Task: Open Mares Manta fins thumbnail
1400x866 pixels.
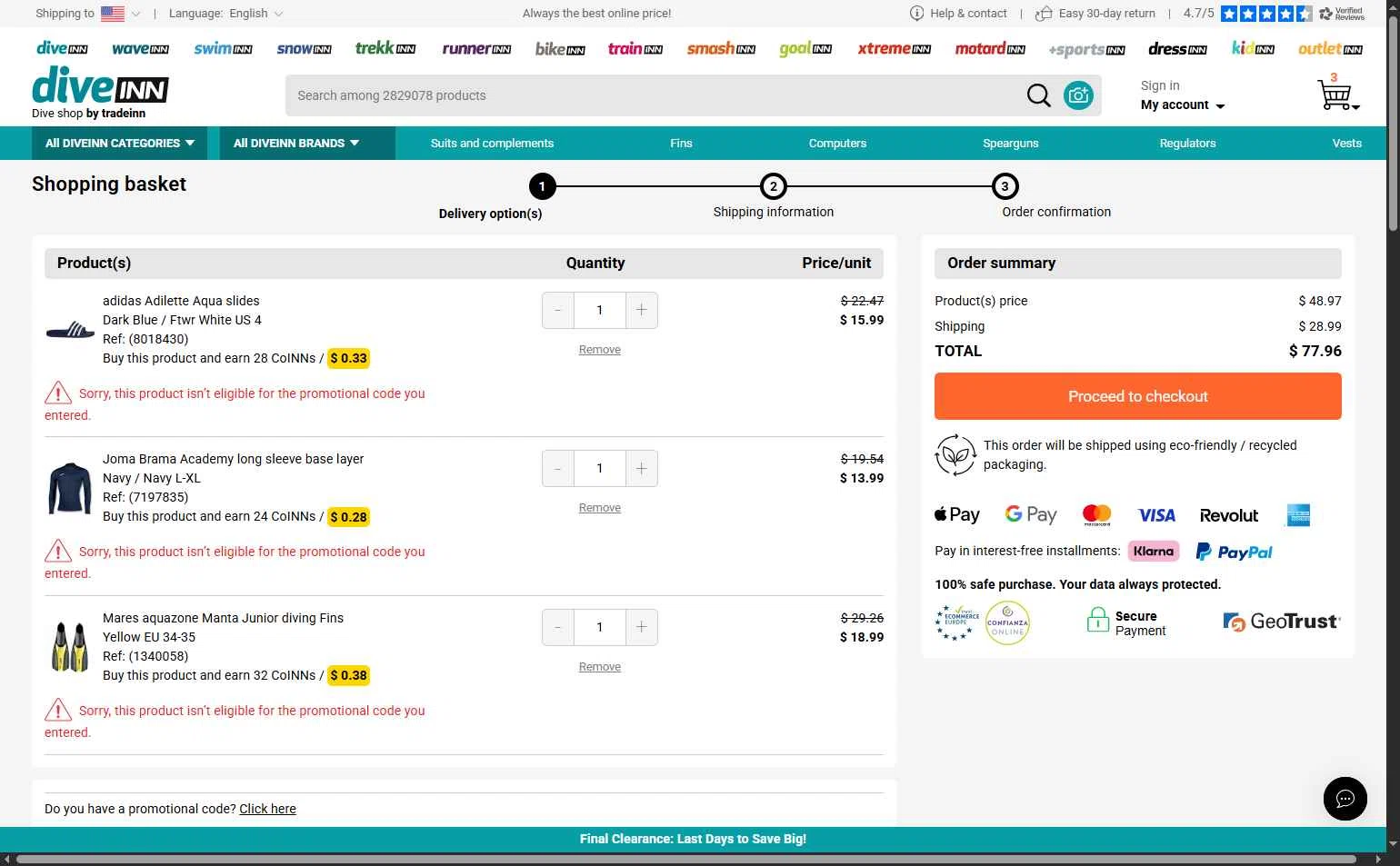Action: coord(70,647)
